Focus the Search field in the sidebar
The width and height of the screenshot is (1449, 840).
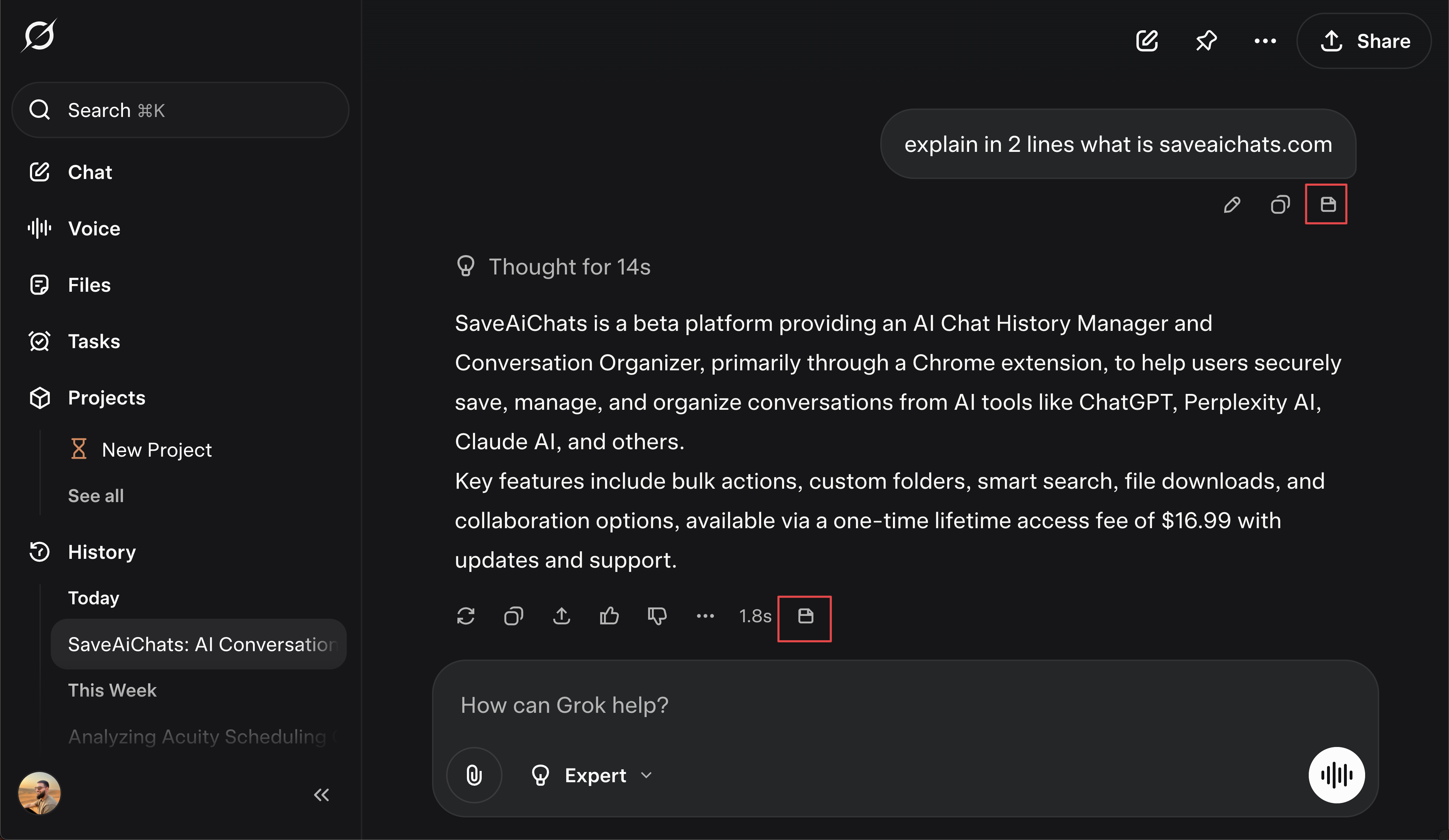pyautogui.click(x=180, y=110)
